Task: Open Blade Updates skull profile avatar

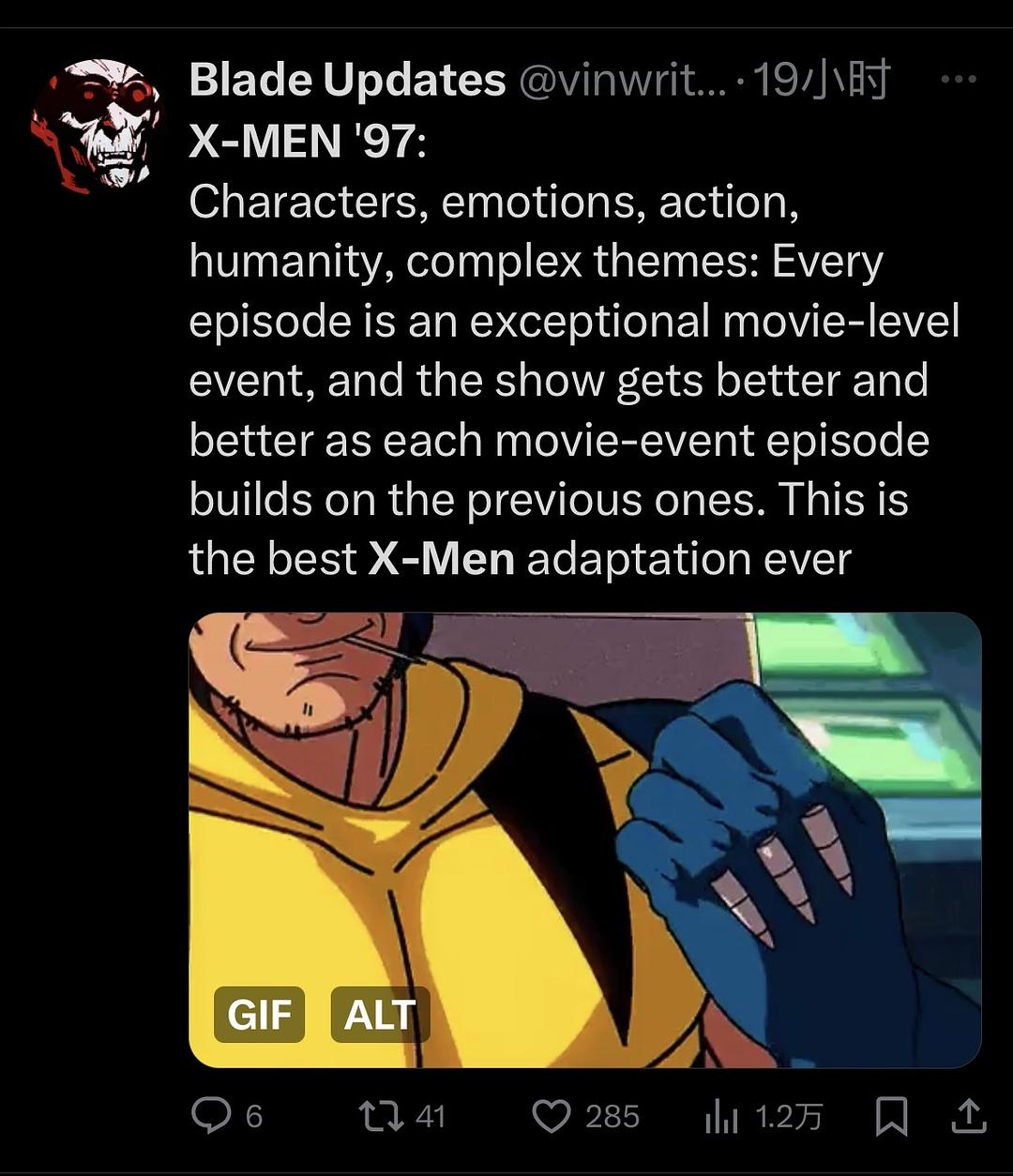Action: (97, 125)
